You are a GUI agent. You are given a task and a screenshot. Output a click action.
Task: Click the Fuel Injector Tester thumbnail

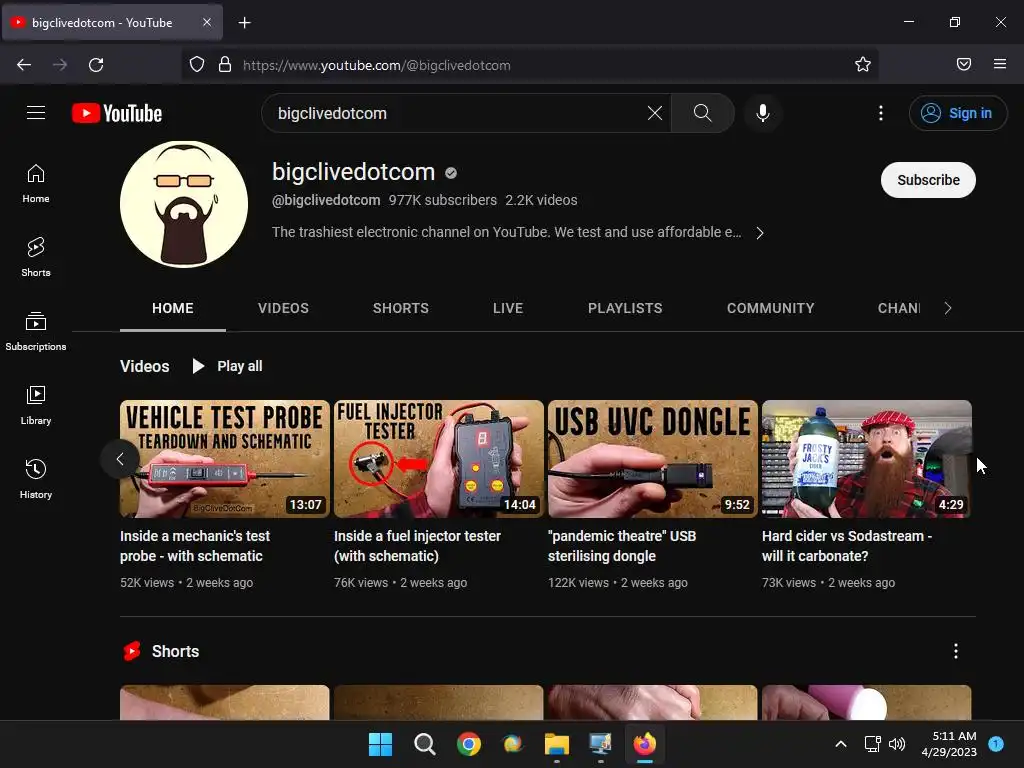click(438, 459)
